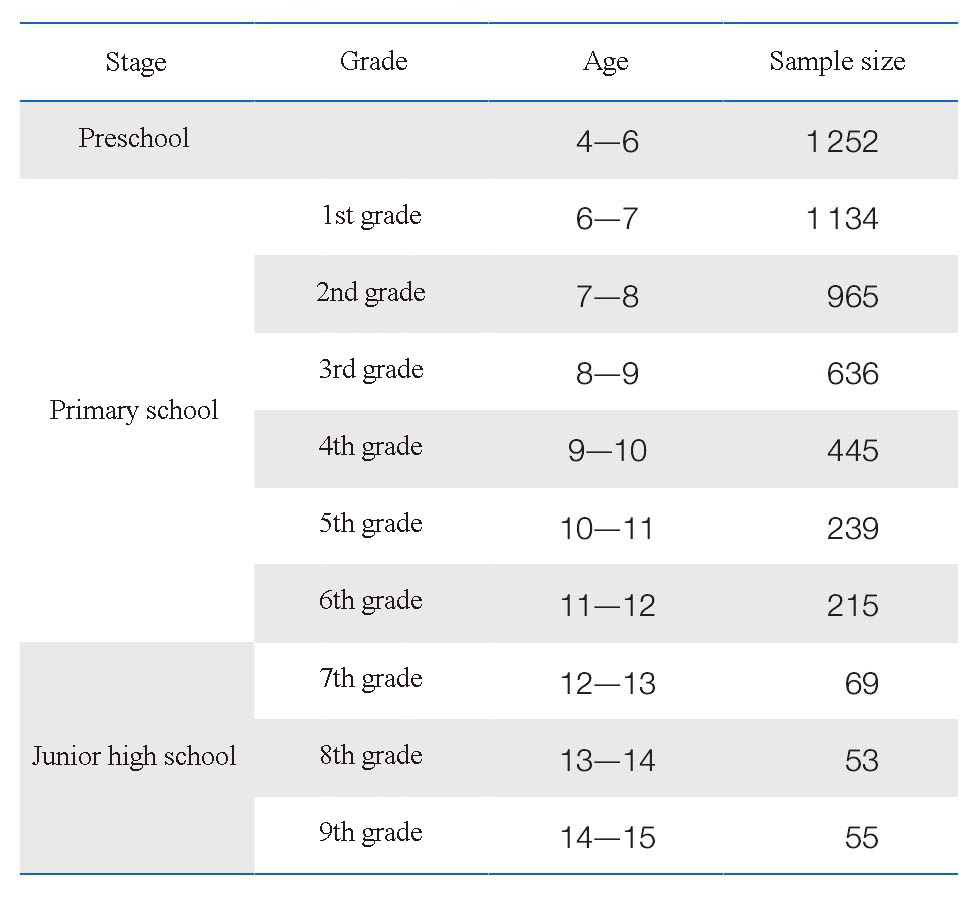Click the 9th grade cell

[371, 833]
